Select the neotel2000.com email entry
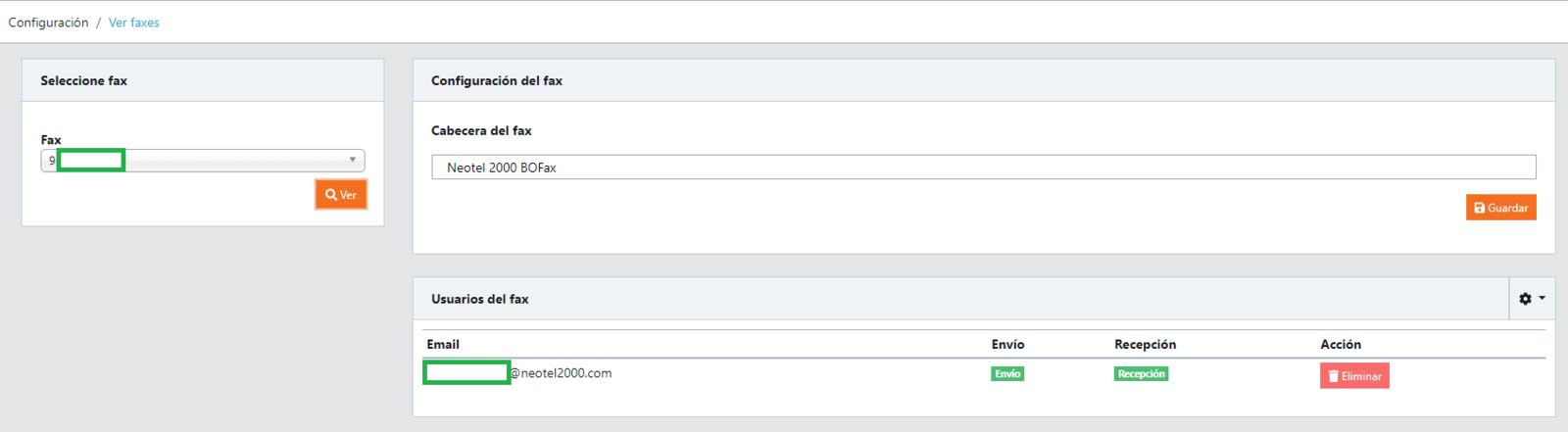 [561, 373]
